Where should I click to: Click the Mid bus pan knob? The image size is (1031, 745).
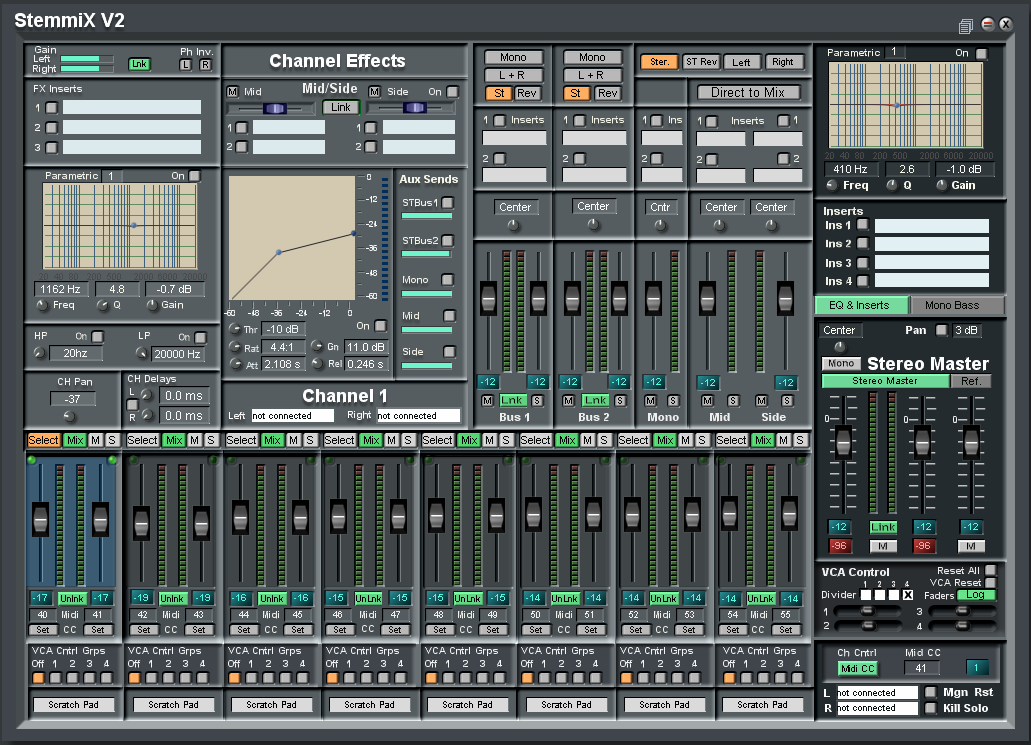pos(719,225)
